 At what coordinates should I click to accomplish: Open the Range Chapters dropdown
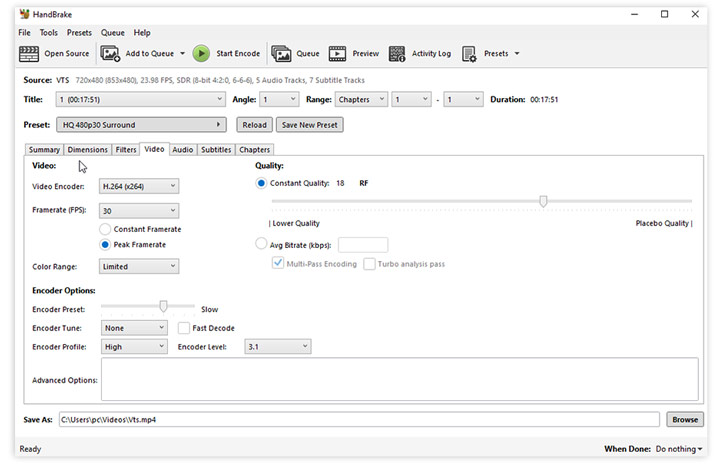[x=361, y=99]
